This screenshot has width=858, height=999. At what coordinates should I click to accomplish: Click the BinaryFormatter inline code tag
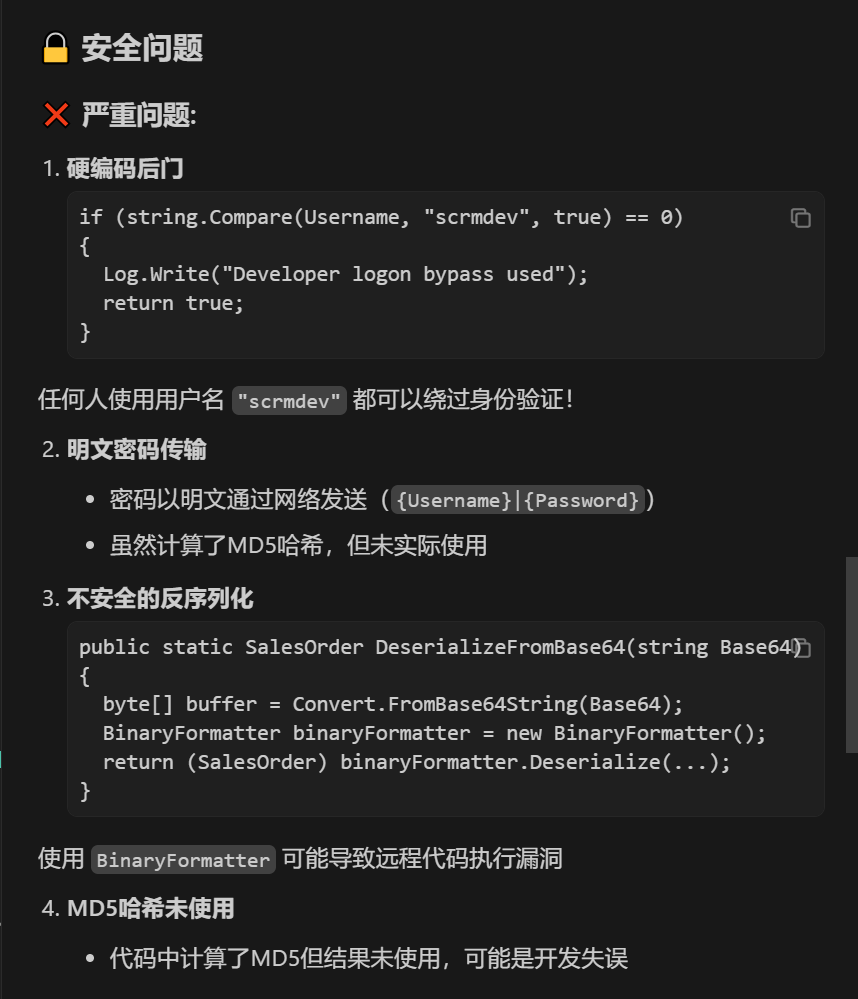click(x=183, y=860)
